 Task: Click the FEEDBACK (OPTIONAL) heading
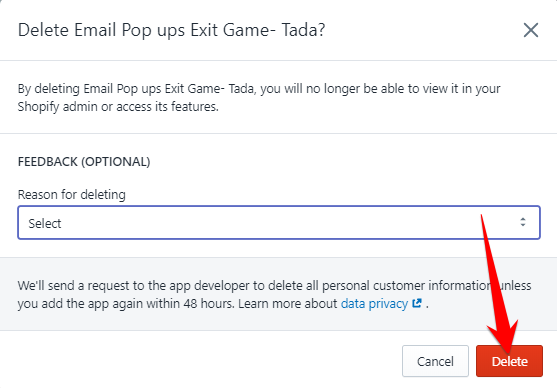click(84, 162)
